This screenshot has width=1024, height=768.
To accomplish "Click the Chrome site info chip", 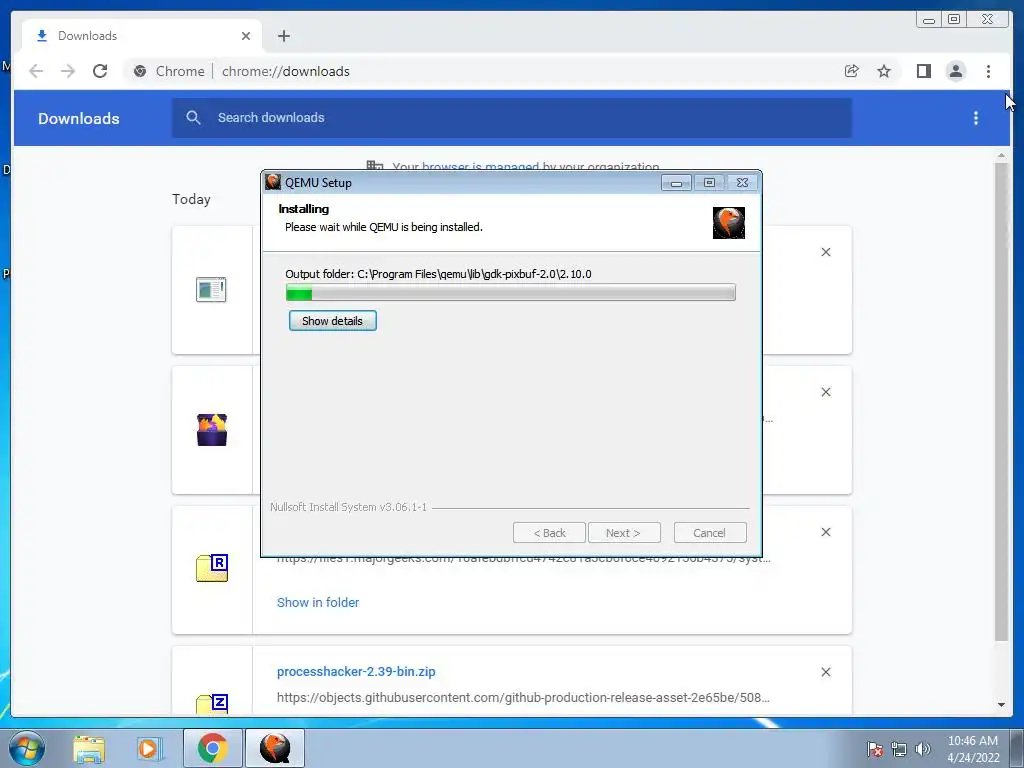I will [168, 71].
